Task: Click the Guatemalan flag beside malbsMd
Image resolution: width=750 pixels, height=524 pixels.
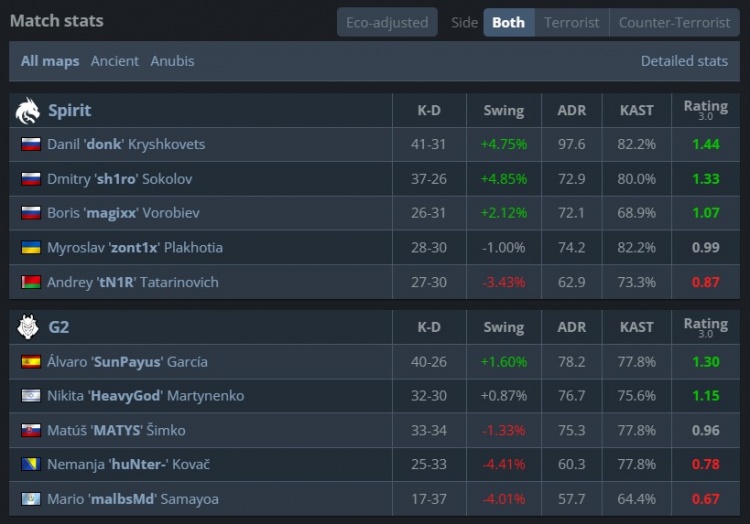Action: pos(30,499)
